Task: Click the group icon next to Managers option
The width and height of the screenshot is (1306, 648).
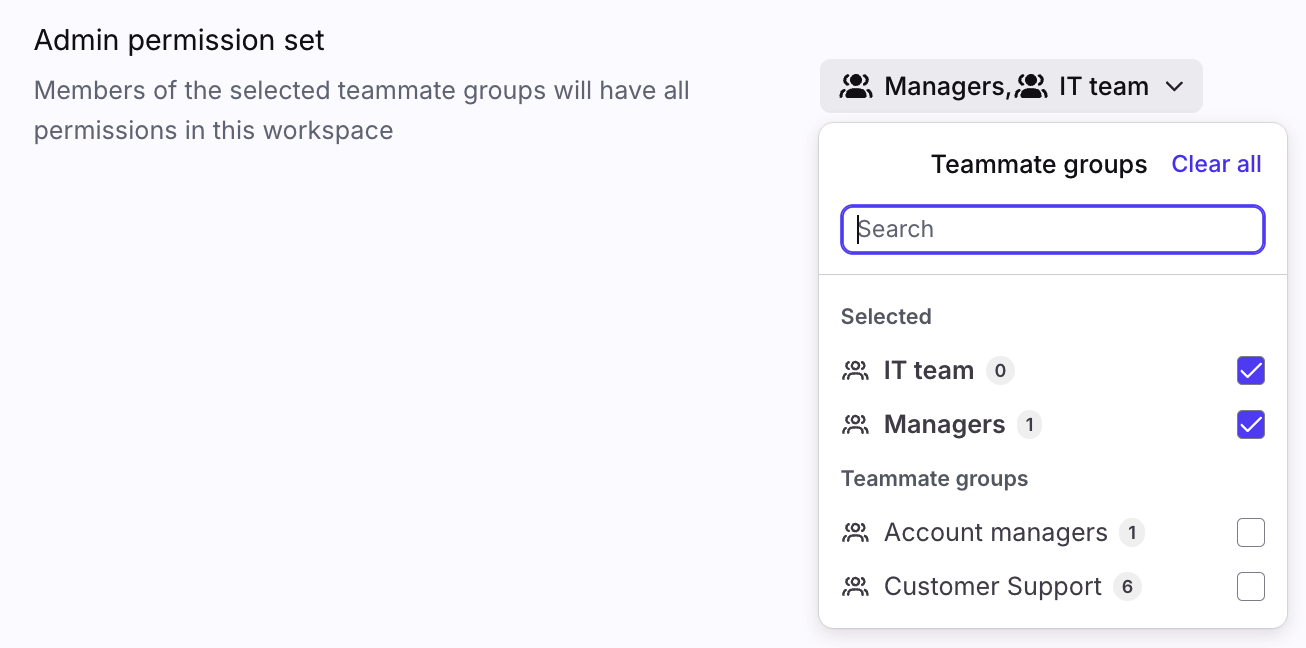Action: coord(855,425)
